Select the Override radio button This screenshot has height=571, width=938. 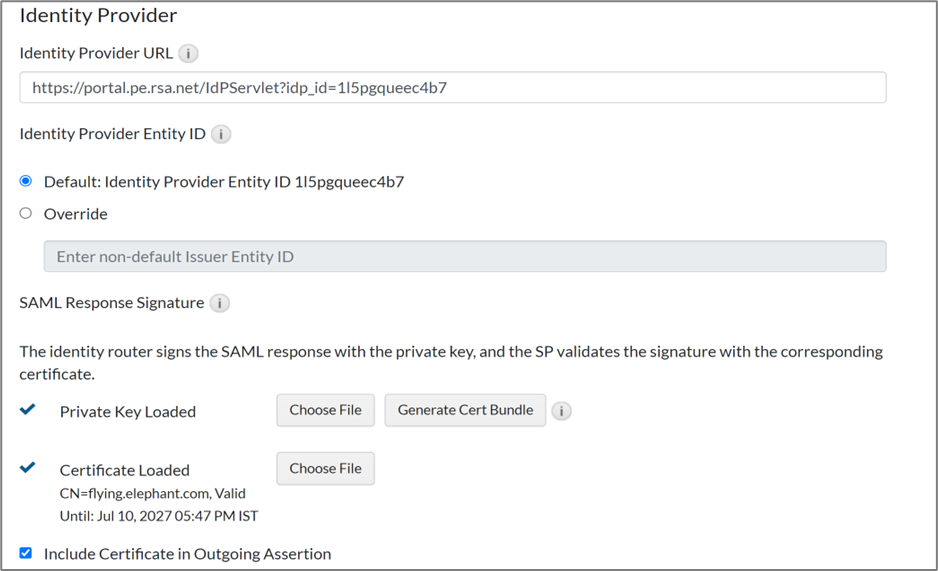pyautogui.click(x=26, y=213)
